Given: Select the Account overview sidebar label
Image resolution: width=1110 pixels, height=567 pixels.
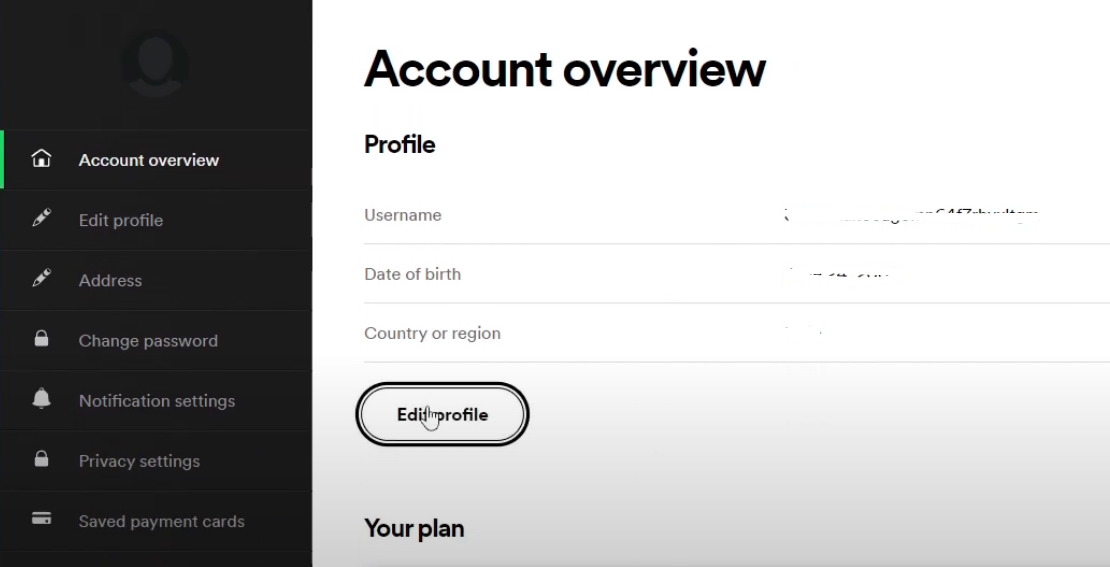Looking at the screenshot, I should point(149,160).
